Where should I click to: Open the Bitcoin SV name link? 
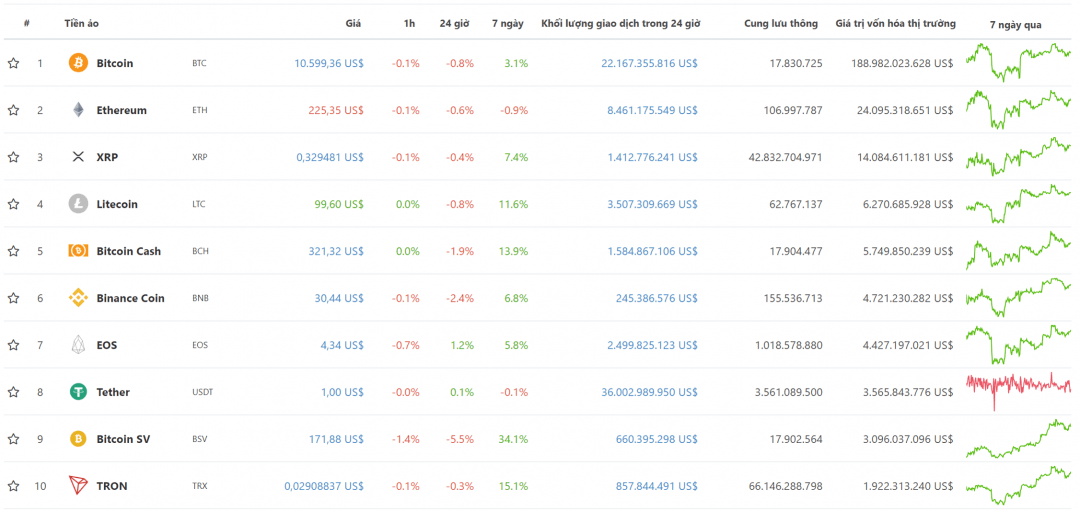(x=123, y=439)
